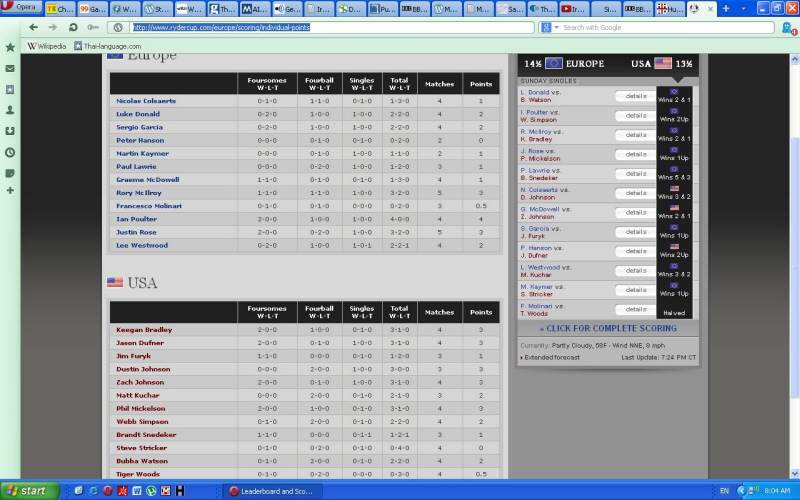This screenshot has height=500, width=800.
Task: Open Keegan Bradley player link
Action: tap(144, 330)
